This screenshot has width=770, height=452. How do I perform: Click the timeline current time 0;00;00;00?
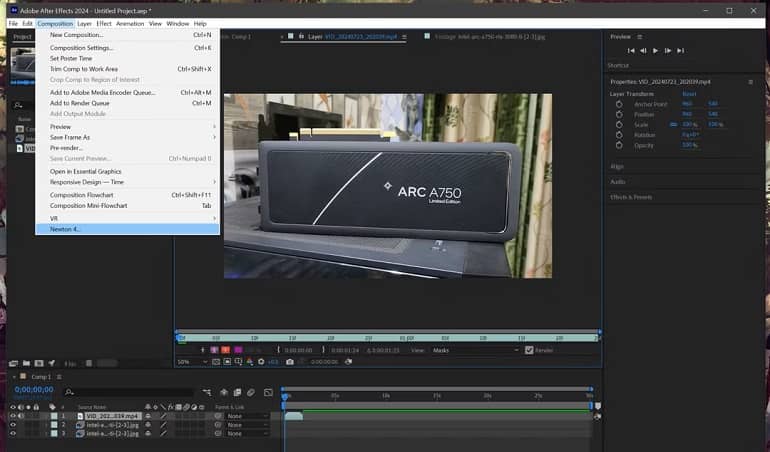pyautogui.click(x=34, y=390)
